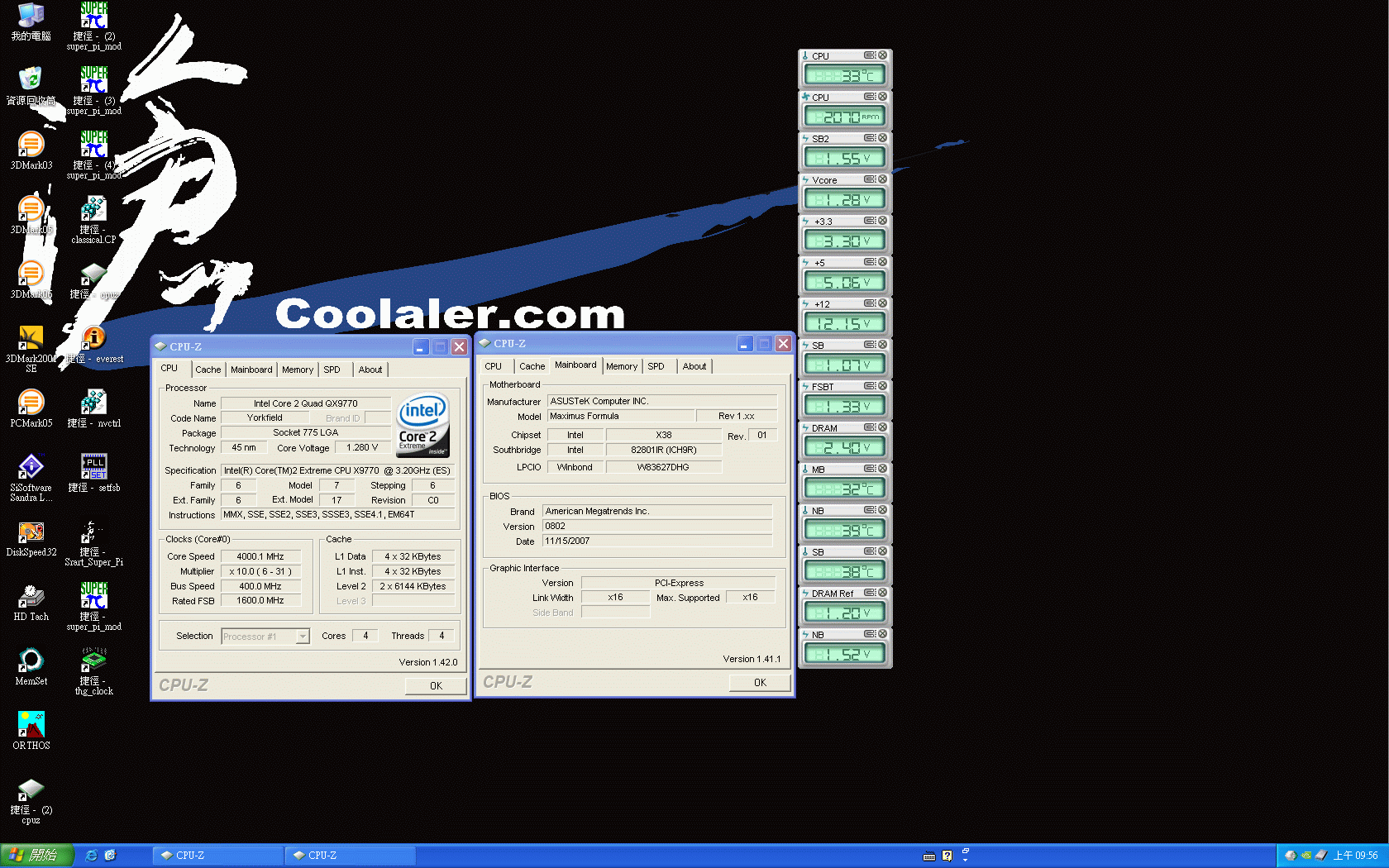This screenshot has height=868, width=1389.
Task: Select the nvctrl shortcut icon
Action: point(94,408)
